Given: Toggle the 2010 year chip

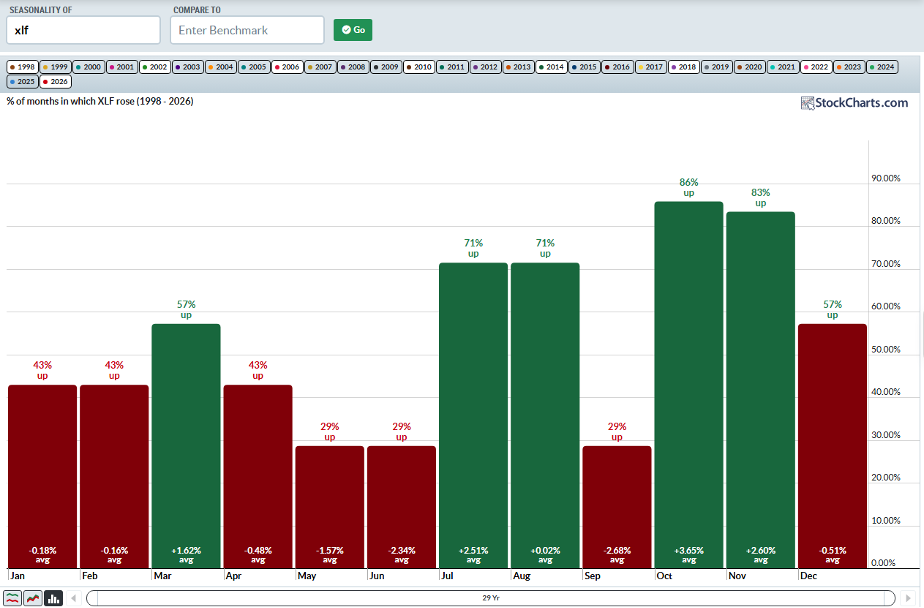Looking at the screenshot, I should [418, 67].
